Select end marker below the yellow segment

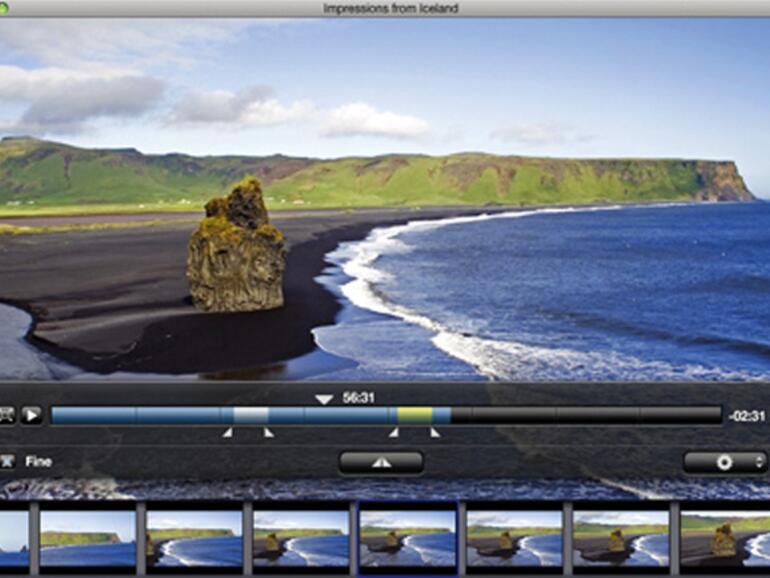[435, 433]
